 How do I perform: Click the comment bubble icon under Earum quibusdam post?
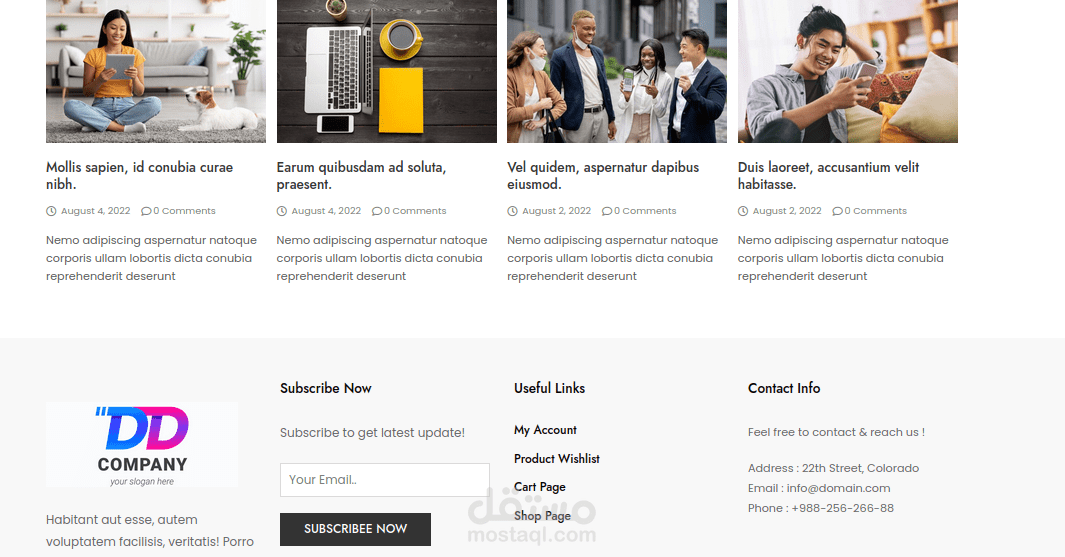click(x=377, y=211)
